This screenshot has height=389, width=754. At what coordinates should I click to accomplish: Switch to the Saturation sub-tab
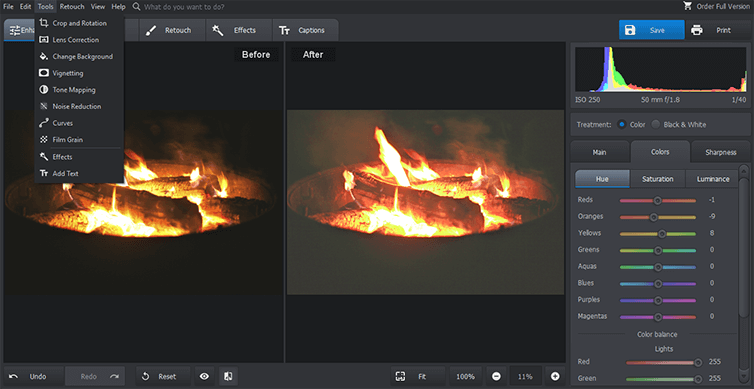point(658,179)
